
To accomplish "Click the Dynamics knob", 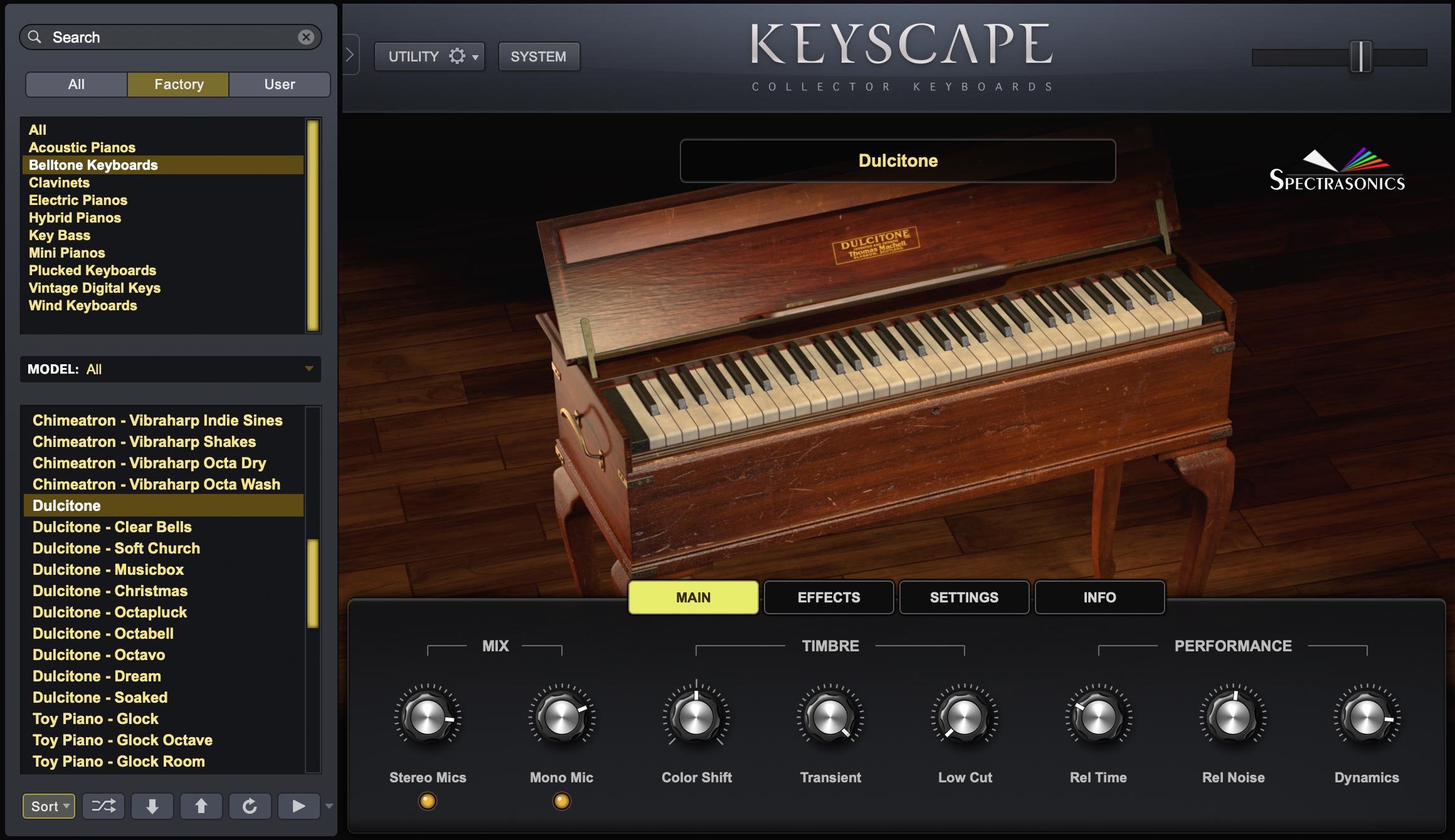I will (1367, 717).
